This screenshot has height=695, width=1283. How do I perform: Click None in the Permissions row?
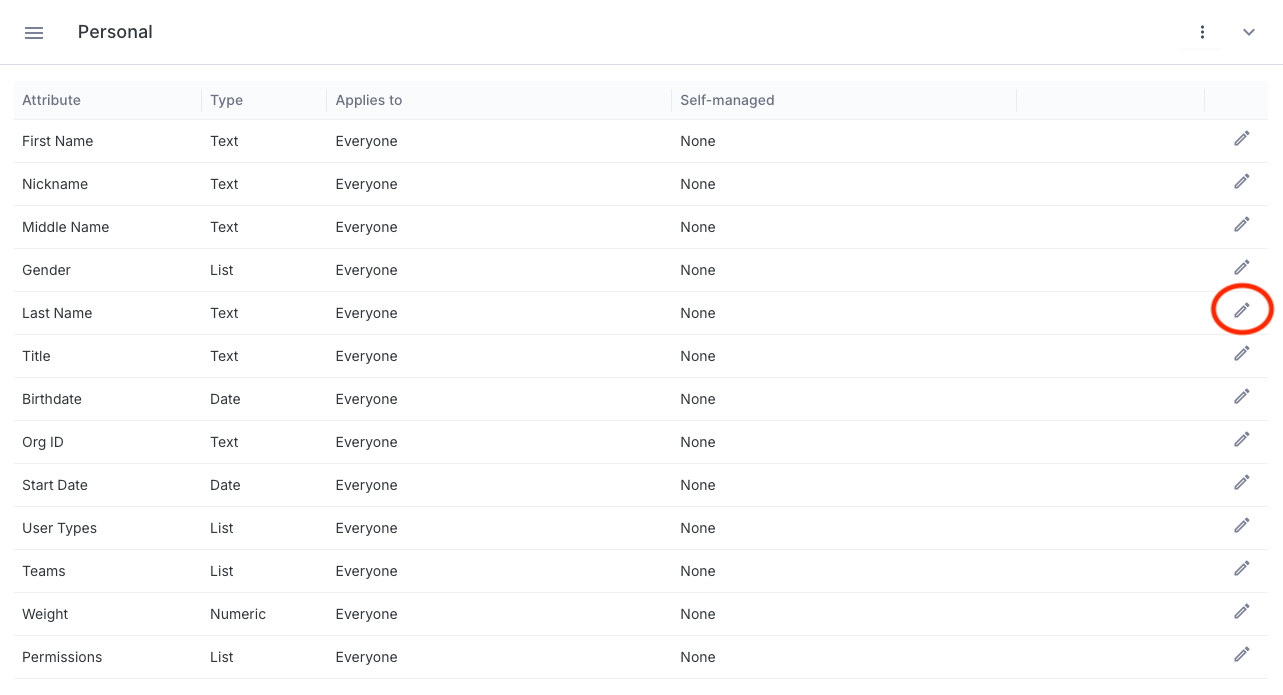pyautogui.click(x=698, y=657)
